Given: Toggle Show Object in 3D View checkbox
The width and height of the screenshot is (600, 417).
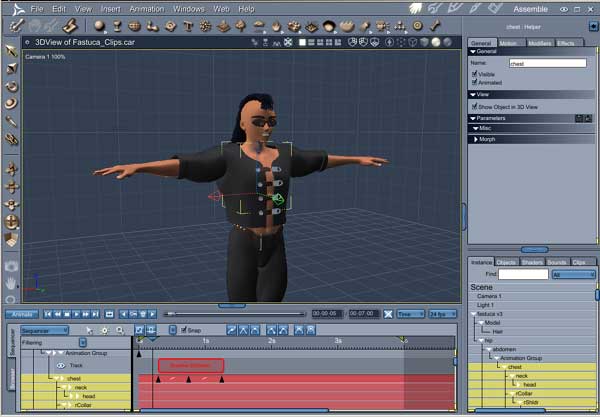Looking at the screenshot, I should click(x=474, y=105).
